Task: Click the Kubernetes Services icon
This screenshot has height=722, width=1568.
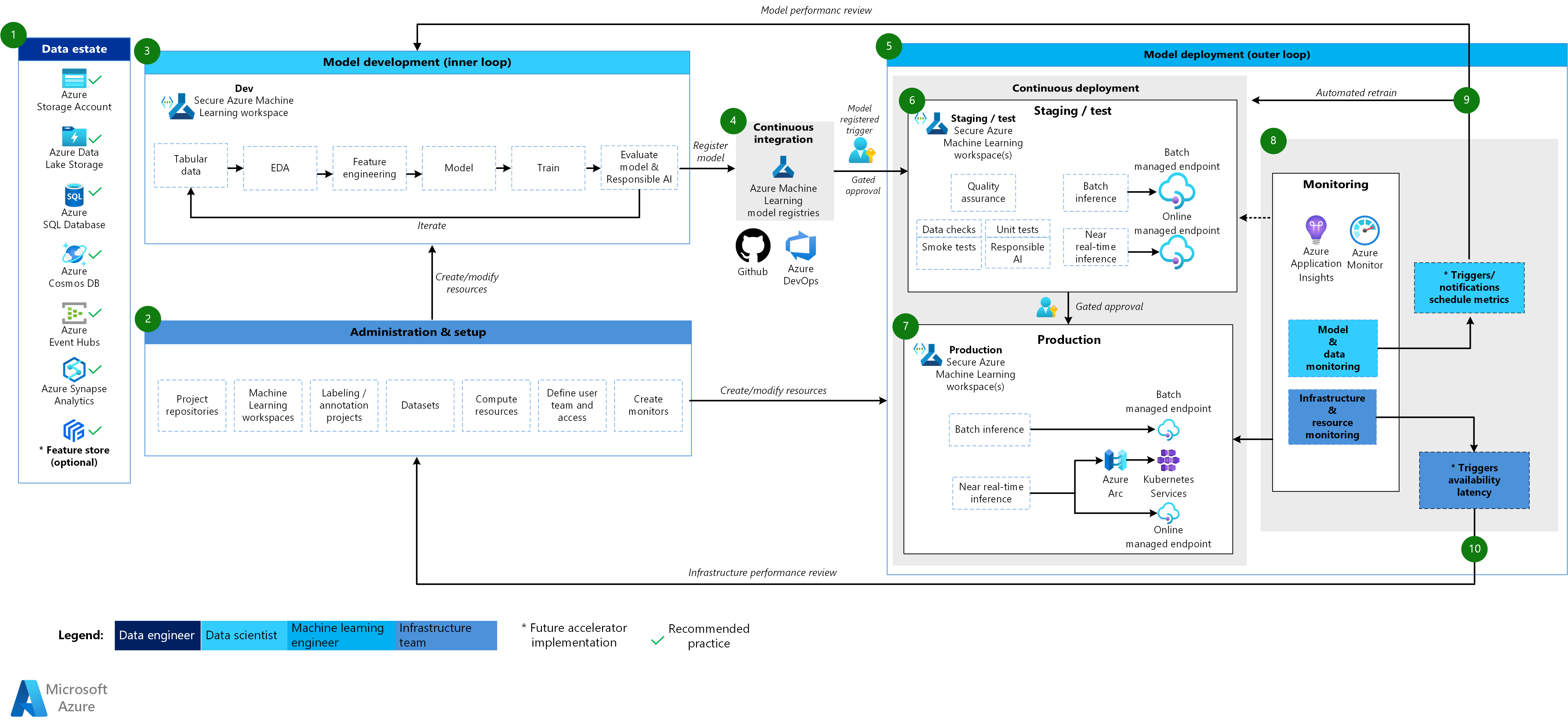Action: tap(1168, 460)
